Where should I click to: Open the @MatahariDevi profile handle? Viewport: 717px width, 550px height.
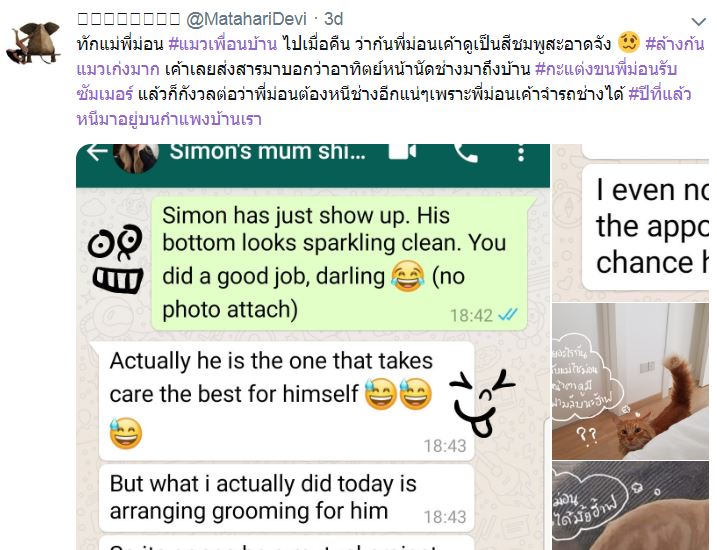[246, 19]
